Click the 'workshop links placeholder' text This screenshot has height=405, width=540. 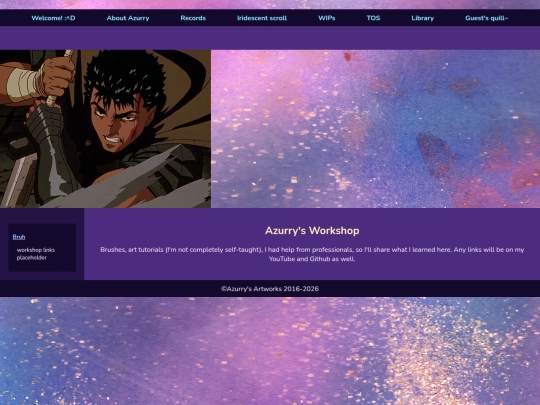click(x=36, y=254)
